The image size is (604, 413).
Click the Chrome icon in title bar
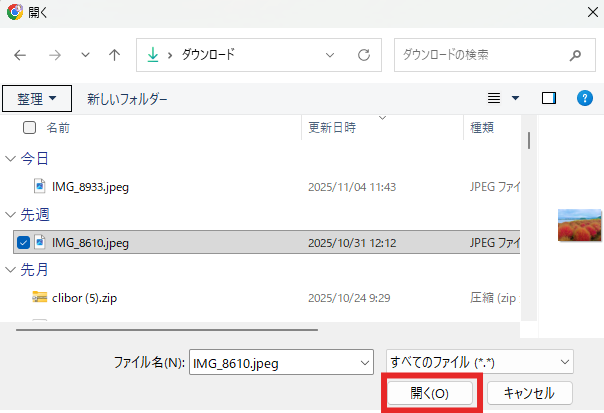pyautogui.click(x=15, y=12)
